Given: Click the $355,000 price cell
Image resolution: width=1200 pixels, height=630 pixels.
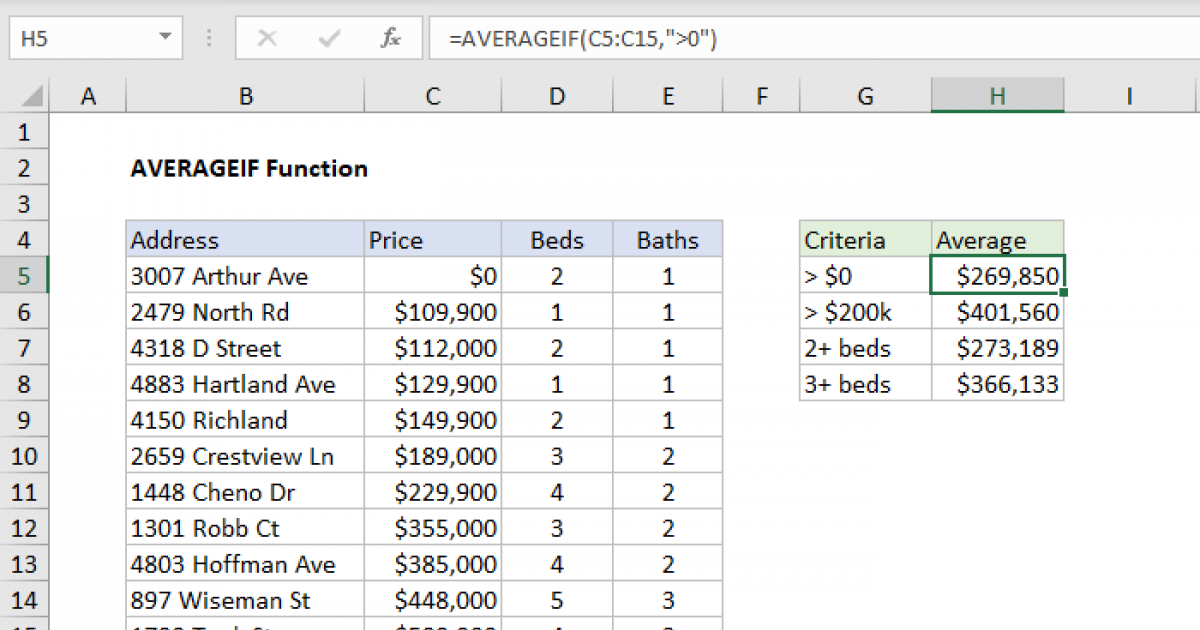Looking at the screenshot, I should point(433,528).
